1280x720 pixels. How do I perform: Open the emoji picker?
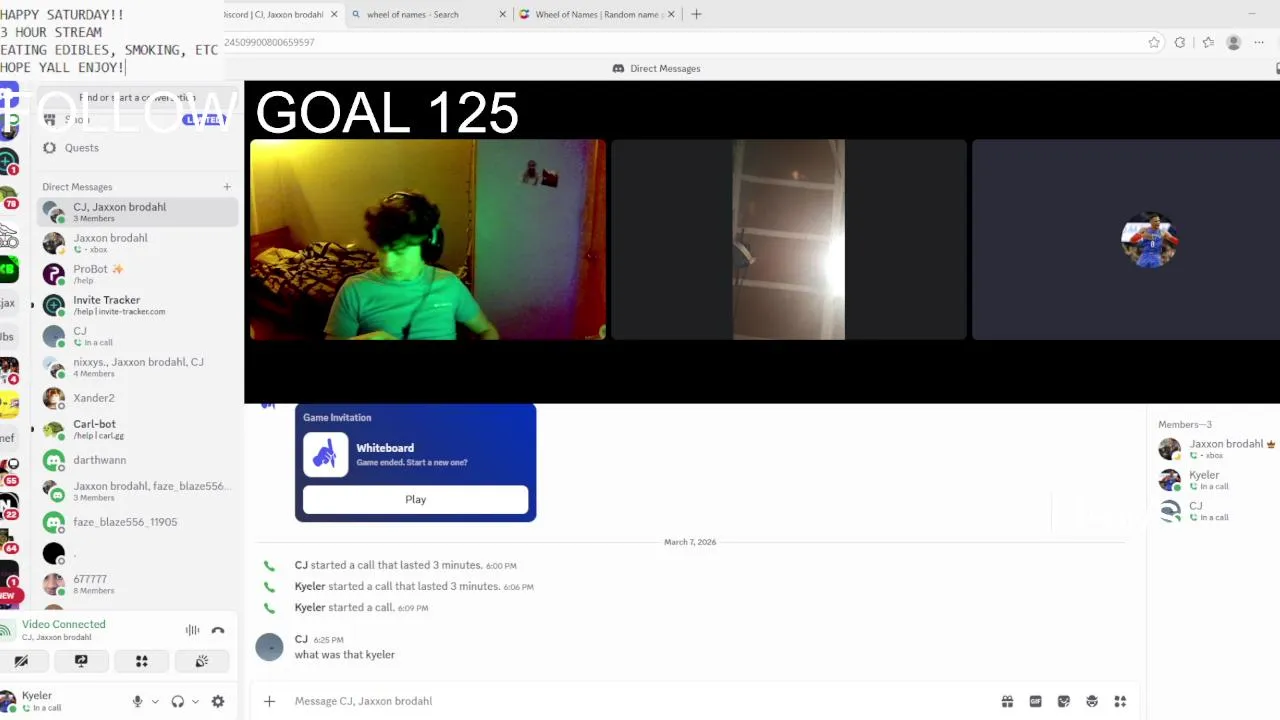pyautogui.click(x=1092, y=701)
